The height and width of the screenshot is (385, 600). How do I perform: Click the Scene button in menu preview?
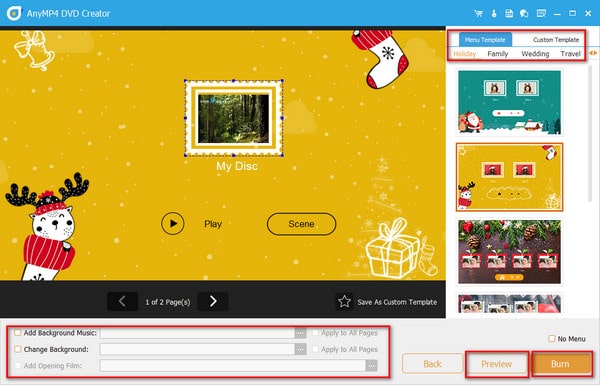[x=302, y=224]
